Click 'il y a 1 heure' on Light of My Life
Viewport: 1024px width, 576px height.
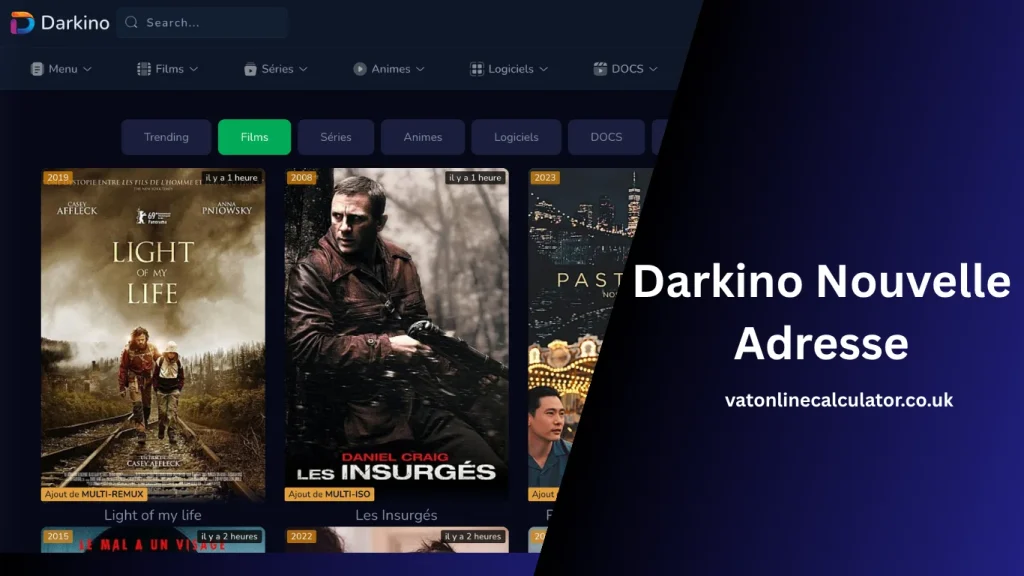click(231, 178)
